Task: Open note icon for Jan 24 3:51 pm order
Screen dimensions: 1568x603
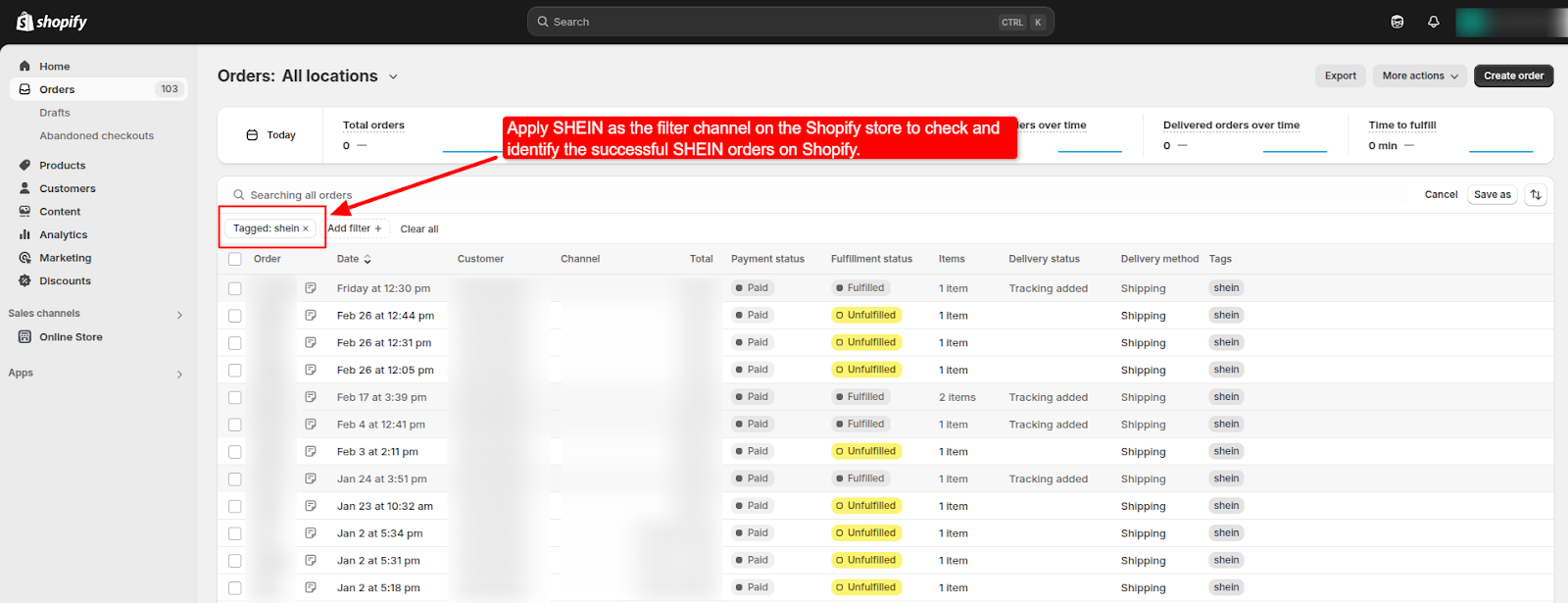Action: tap(311, 478)
